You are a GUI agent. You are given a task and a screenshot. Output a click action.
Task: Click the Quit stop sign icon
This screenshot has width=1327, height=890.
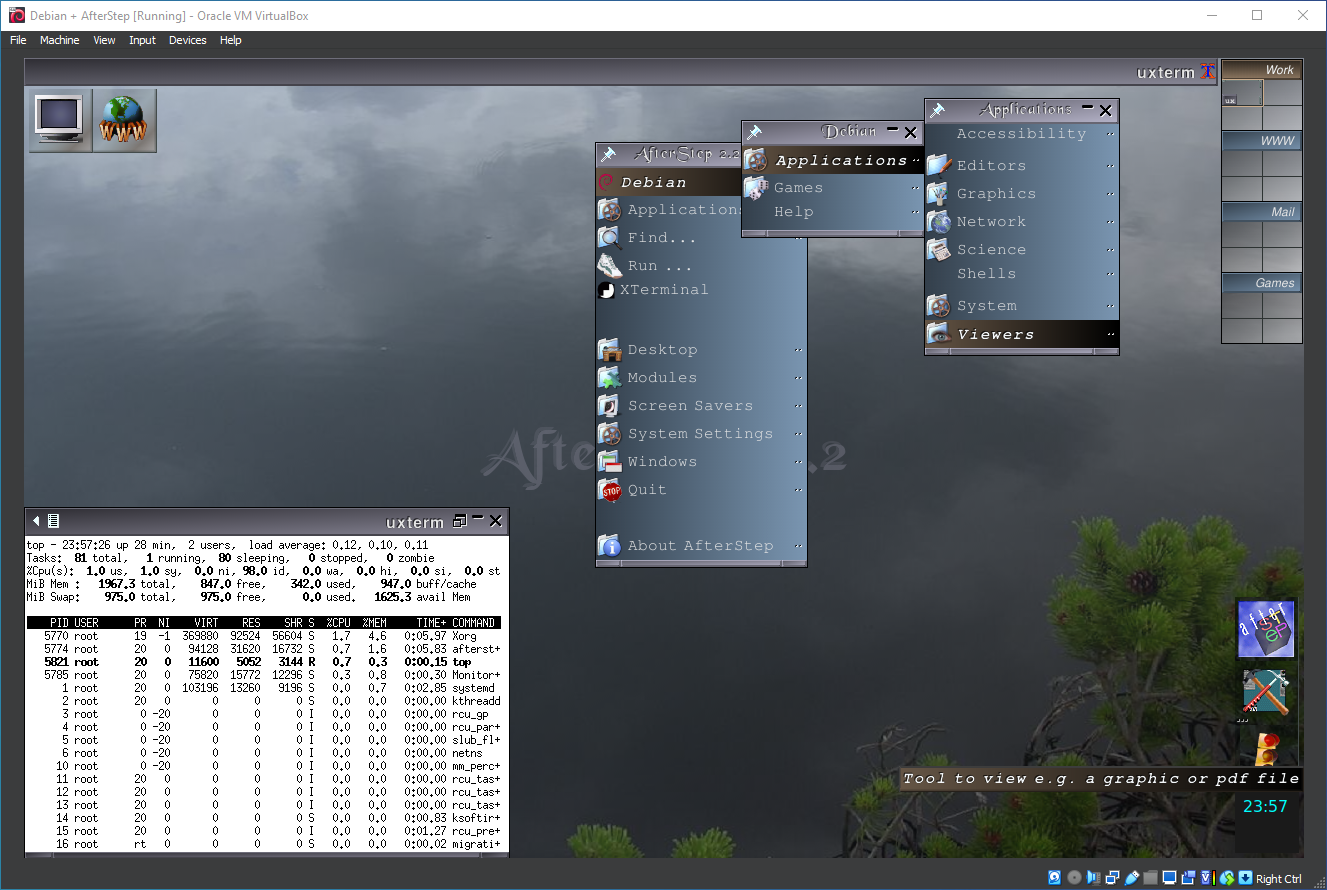609,490
